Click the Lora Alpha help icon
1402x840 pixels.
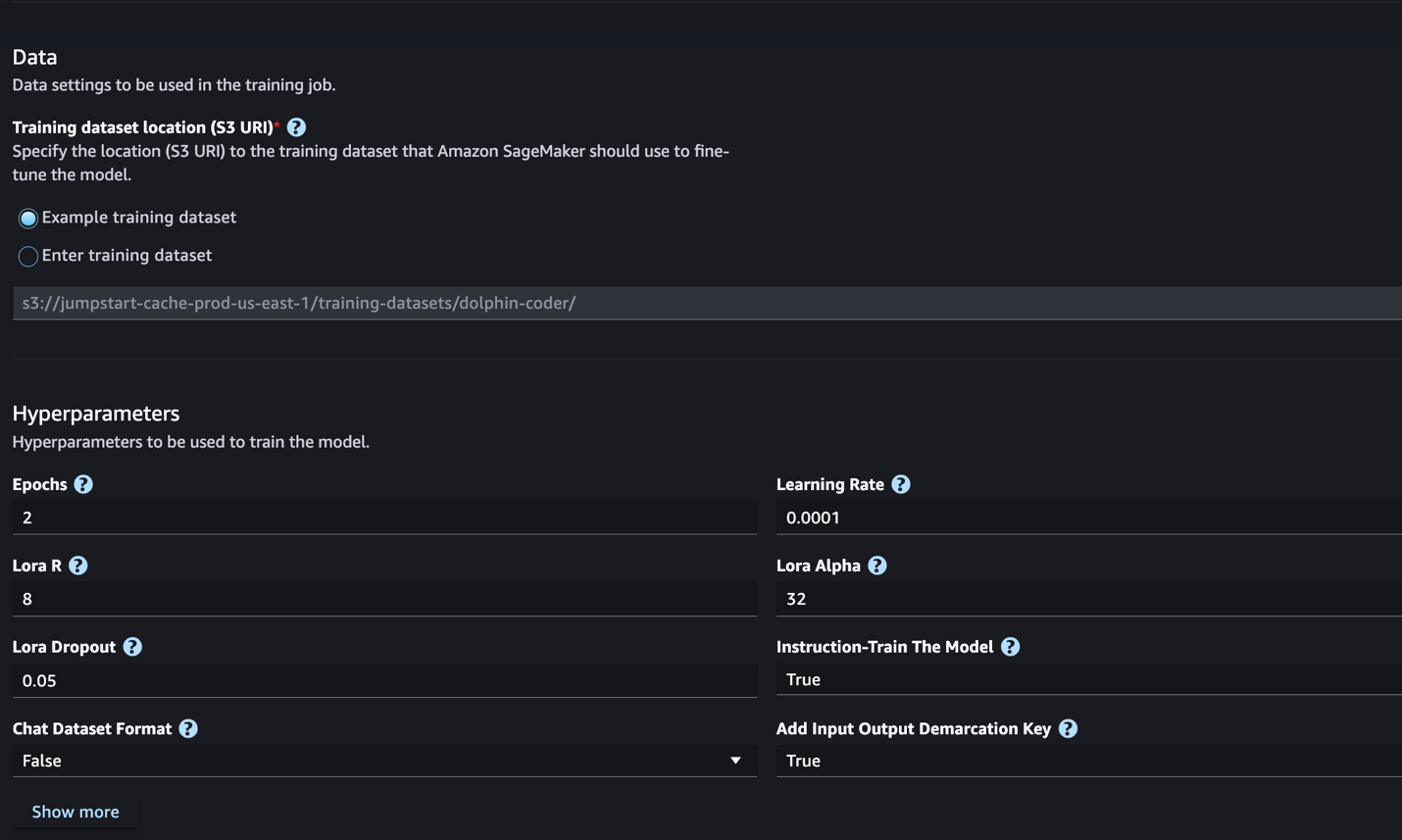(x=876, y=566)
